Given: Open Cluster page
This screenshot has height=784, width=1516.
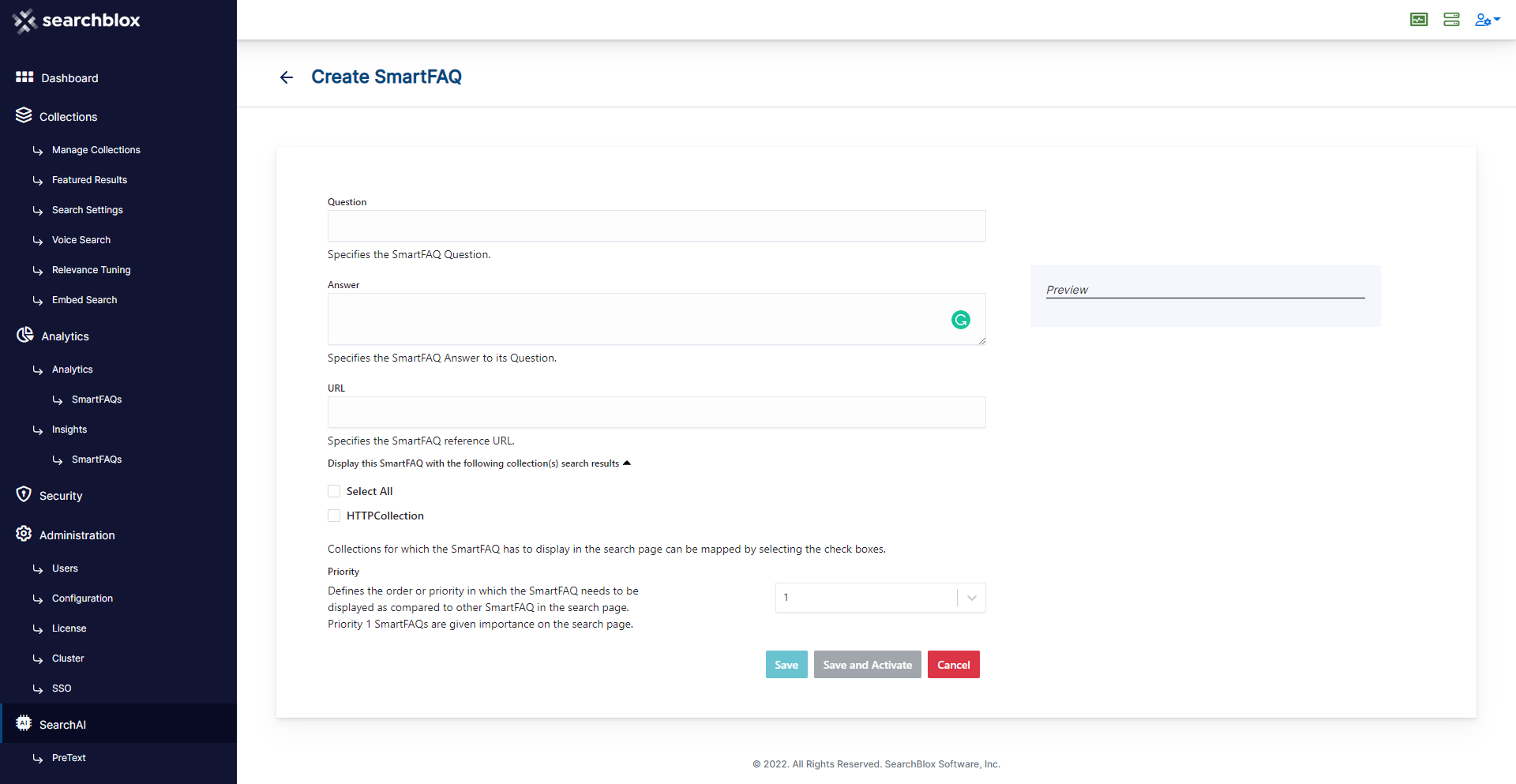Looking at the screenshot, I should click(x=68, y=658).
